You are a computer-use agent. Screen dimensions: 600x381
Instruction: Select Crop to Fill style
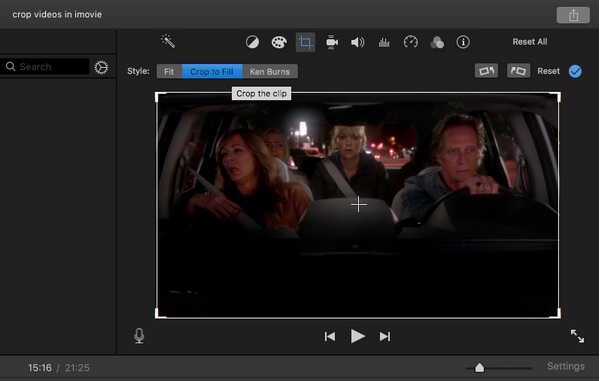click(212, 72)
